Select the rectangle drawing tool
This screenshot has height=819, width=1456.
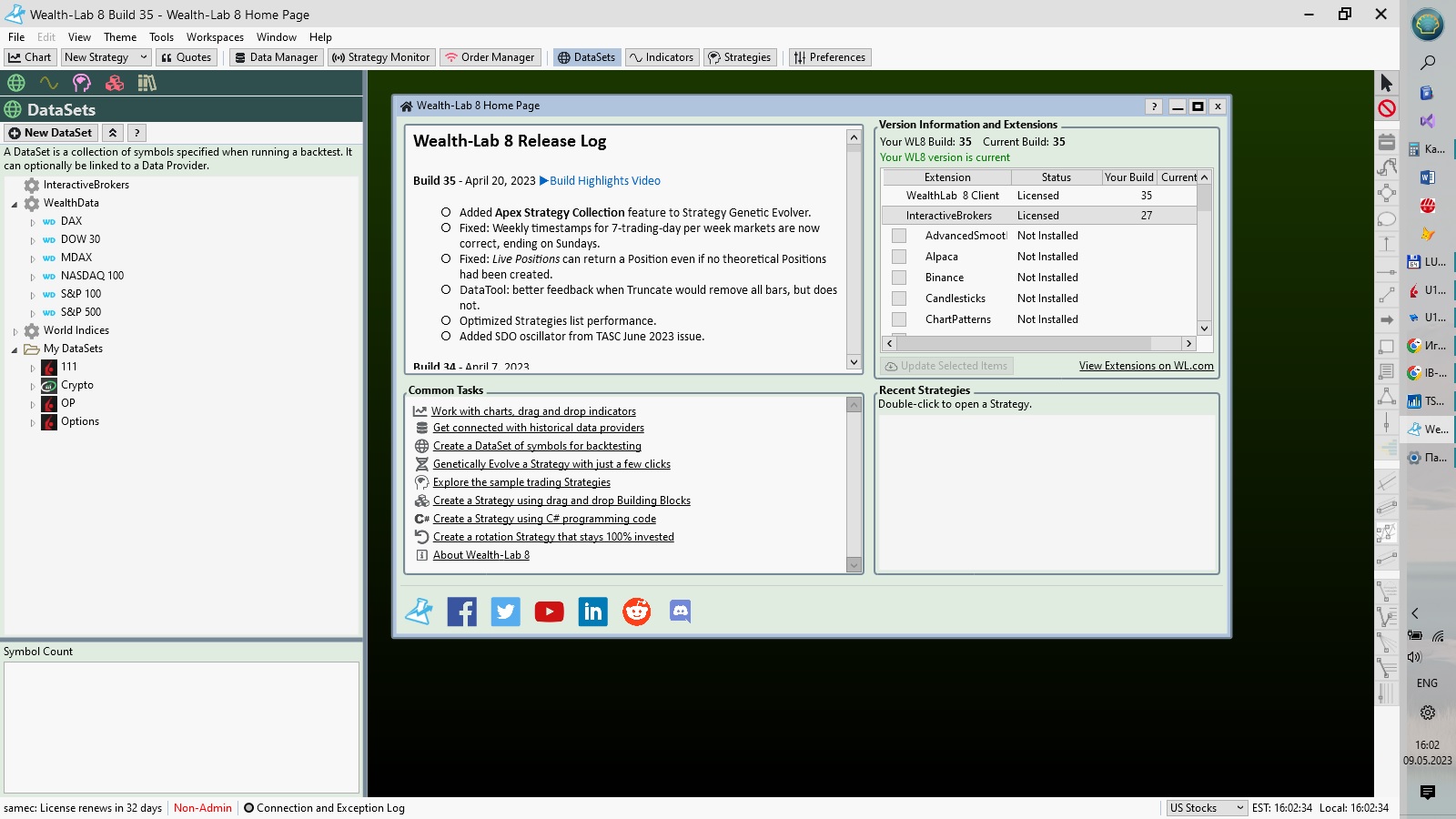pyautogui.click(x=1387, y=347)
